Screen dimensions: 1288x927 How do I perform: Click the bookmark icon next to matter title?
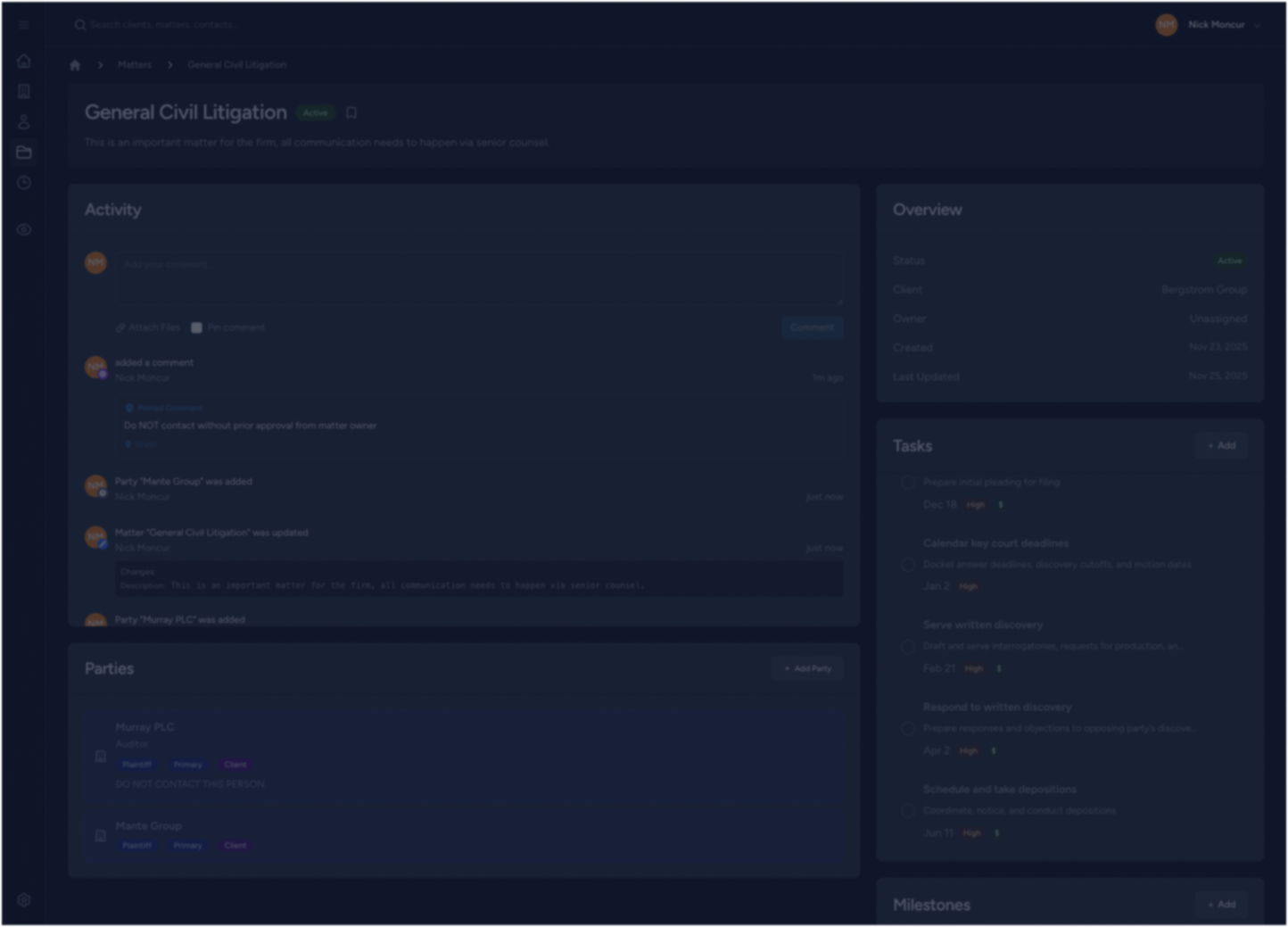point(351,112)
